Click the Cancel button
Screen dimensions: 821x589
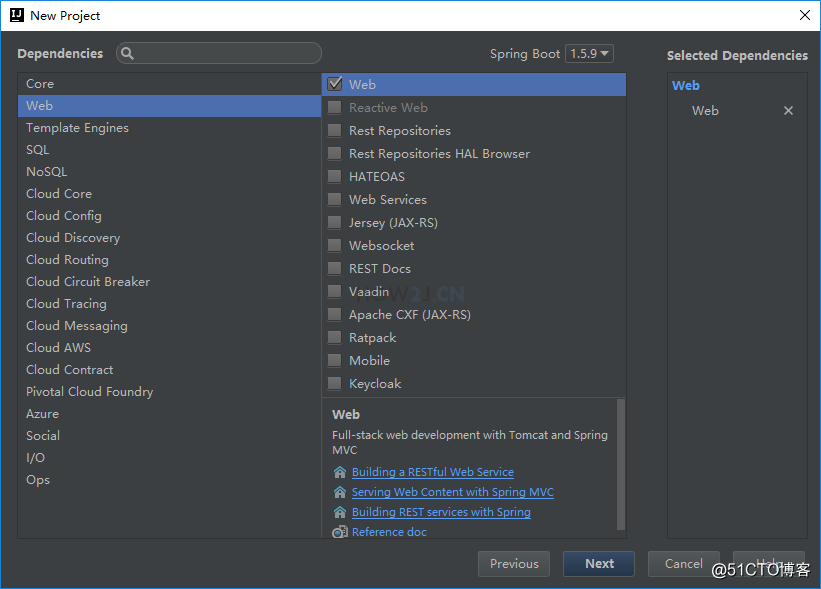tap(683, 564)
